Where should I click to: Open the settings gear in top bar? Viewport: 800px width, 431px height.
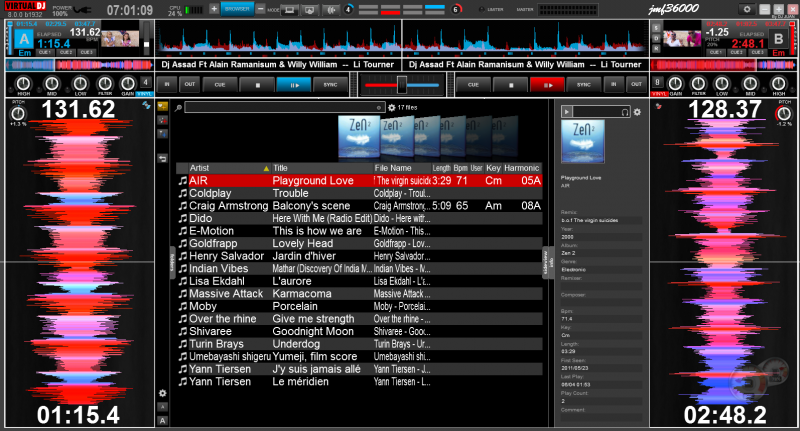(745, 8)
